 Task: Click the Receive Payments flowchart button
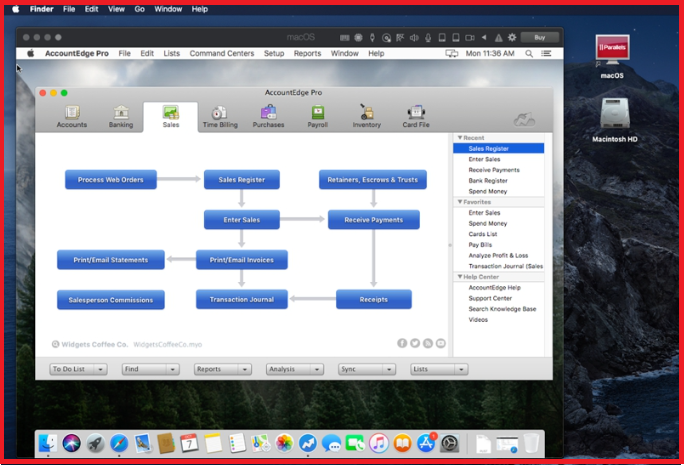click(x=373, y=220)
